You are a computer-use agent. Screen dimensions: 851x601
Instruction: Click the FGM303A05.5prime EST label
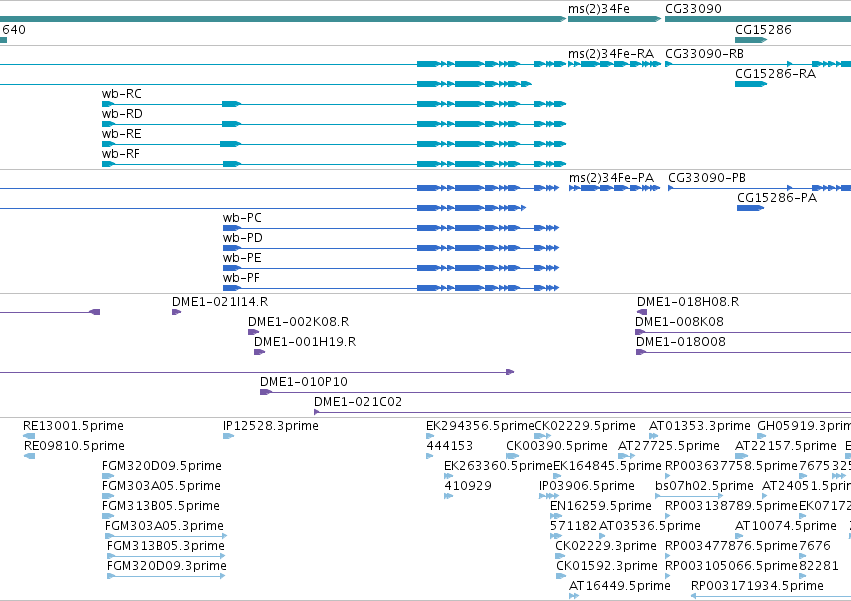click(x=161, y=486)
